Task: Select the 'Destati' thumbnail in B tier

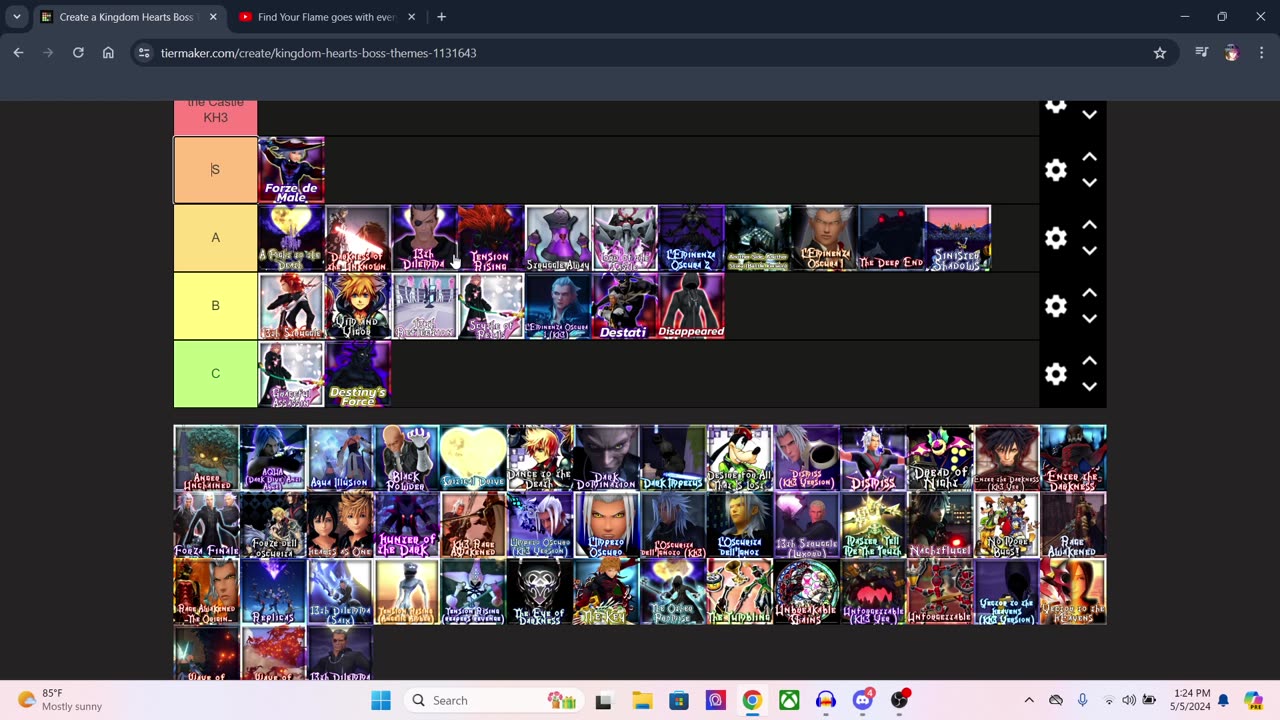Action: point(624,306)
